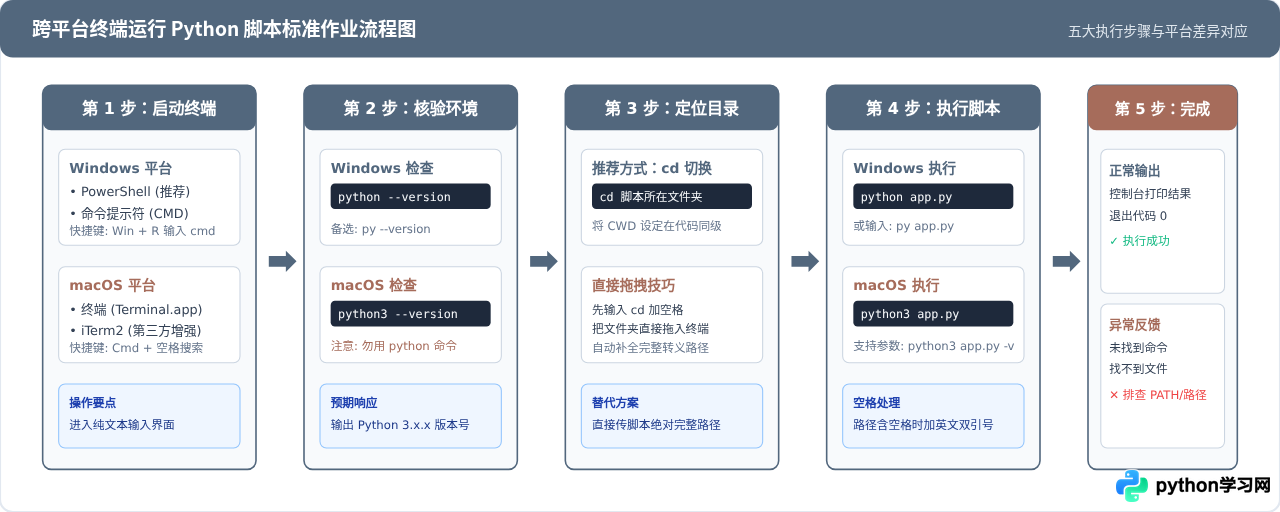Click the title 跨平台终端运行 Python 脚本标准作业流程图
The image size is (1280, 512).
[x=224, y=29]
